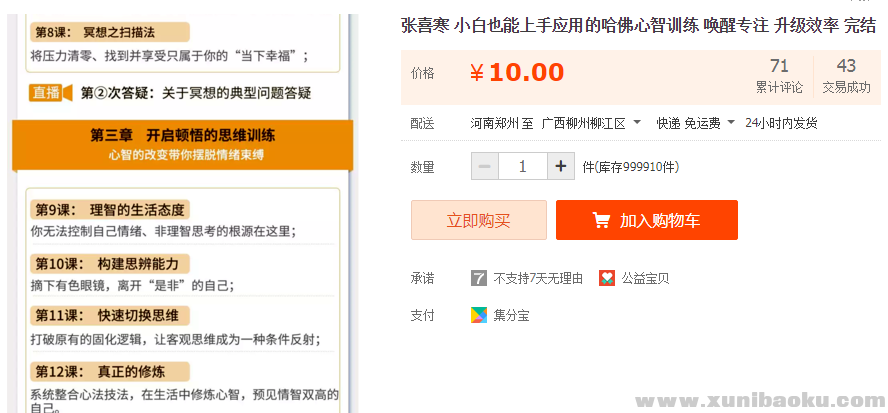Click the 公益宝贝 label text
888x413 pixels.
645,278
